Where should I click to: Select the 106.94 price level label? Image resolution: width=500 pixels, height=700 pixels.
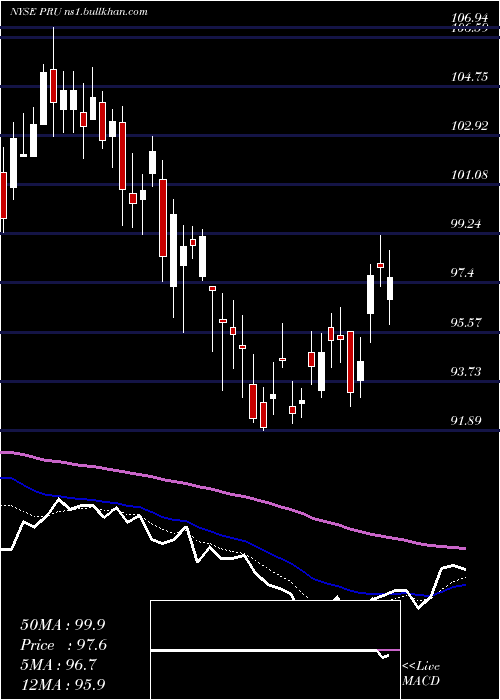tap(469, 18)
